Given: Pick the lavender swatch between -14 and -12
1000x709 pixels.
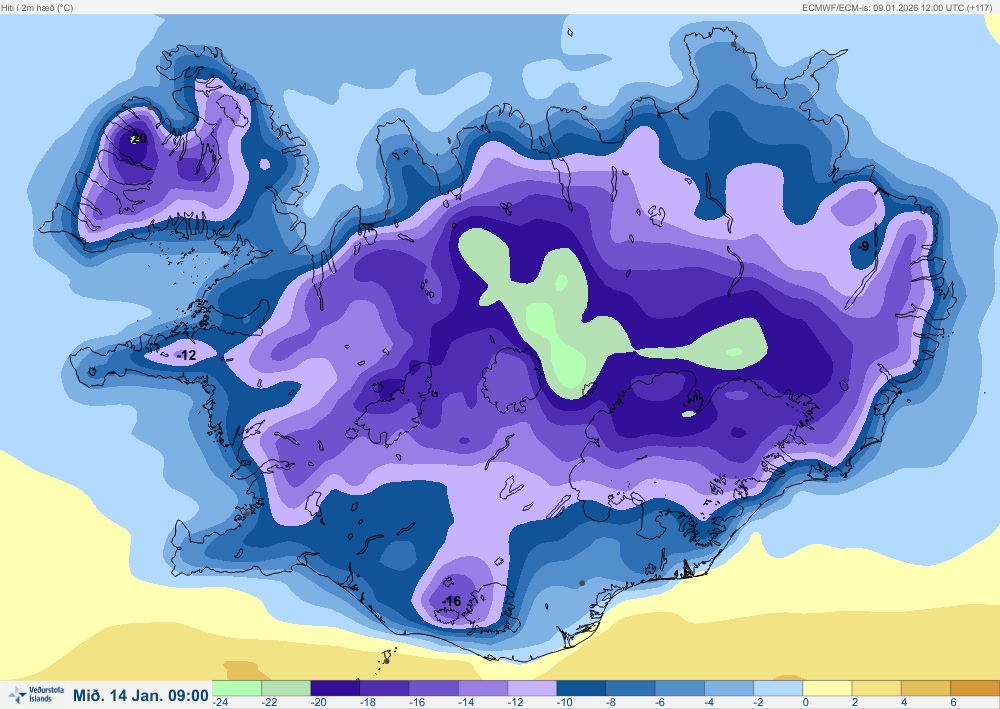Looking at the screenshot, I should 483,688.
